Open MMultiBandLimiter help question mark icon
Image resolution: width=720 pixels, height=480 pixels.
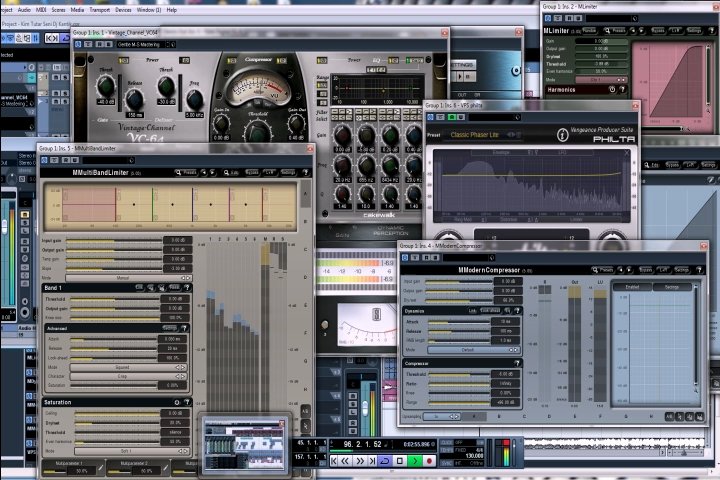coord(305,172)
